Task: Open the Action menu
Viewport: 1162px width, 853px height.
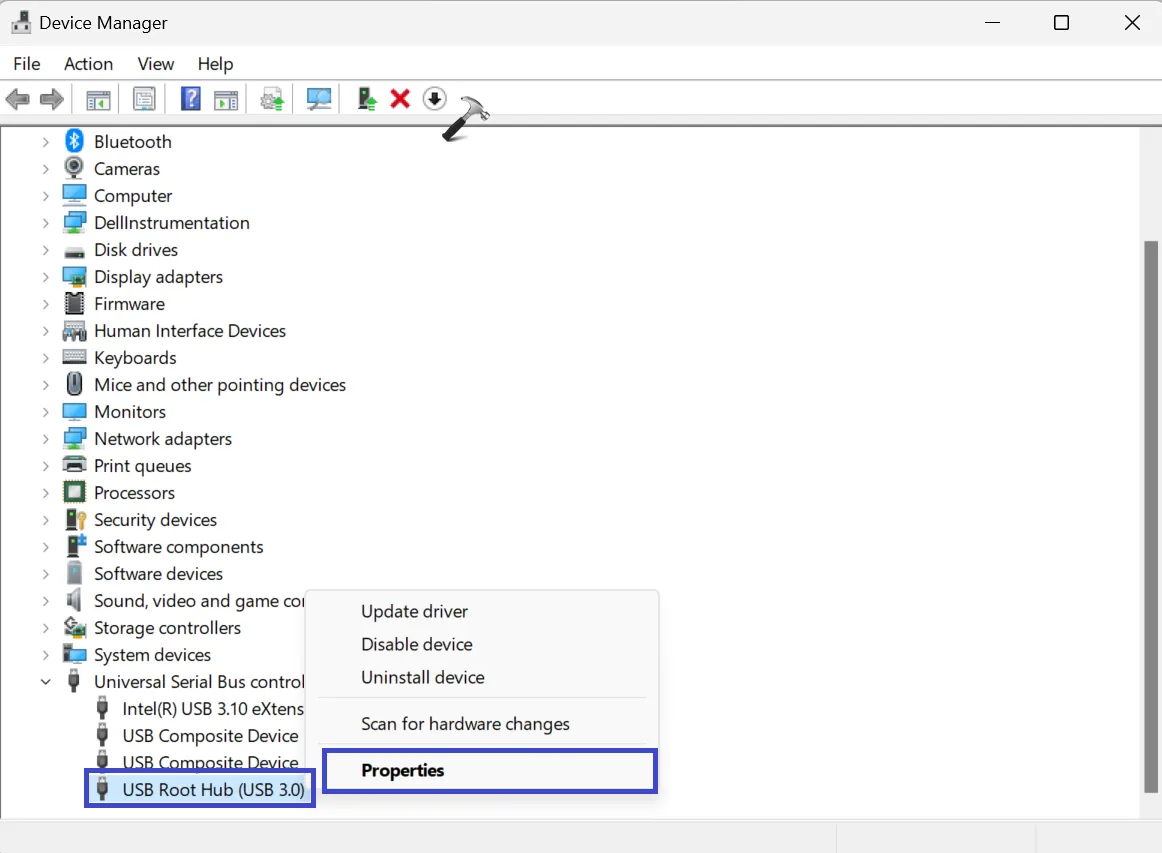Action: pyautogui.click(x=88, y=64)
